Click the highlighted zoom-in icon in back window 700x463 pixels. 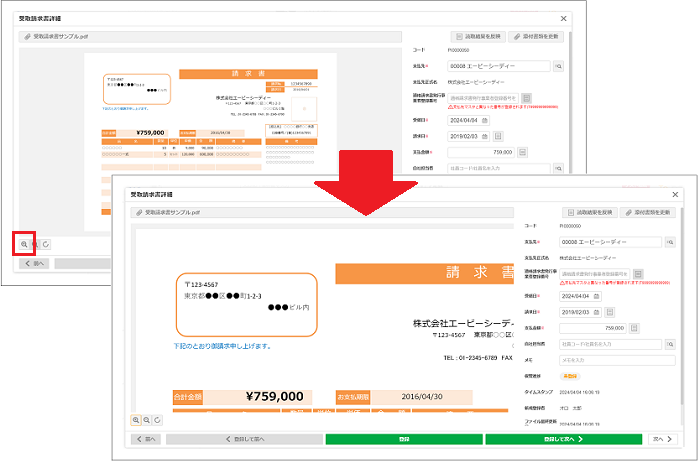point(24,244)
